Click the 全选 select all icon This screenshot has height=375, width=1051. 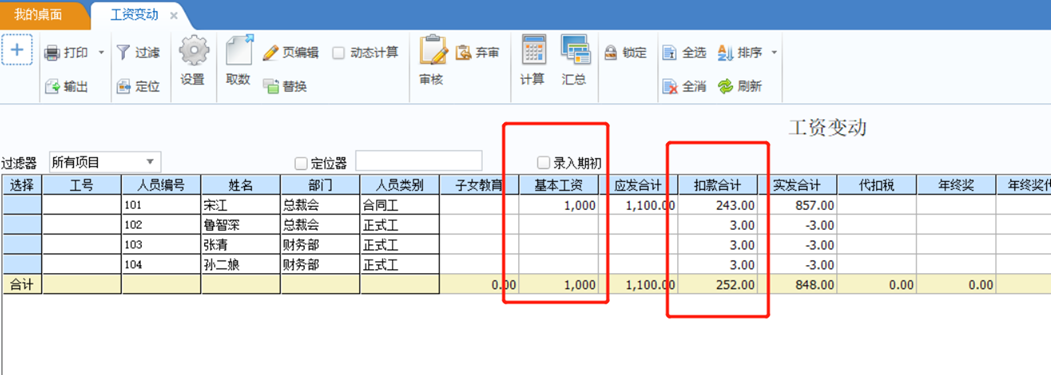click(x=670, y=52)
